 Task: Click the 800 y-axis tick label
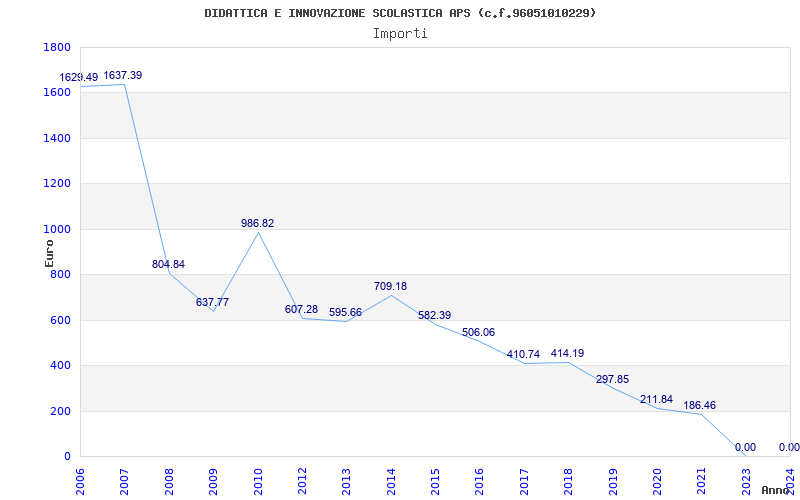[x=60, y=274]
